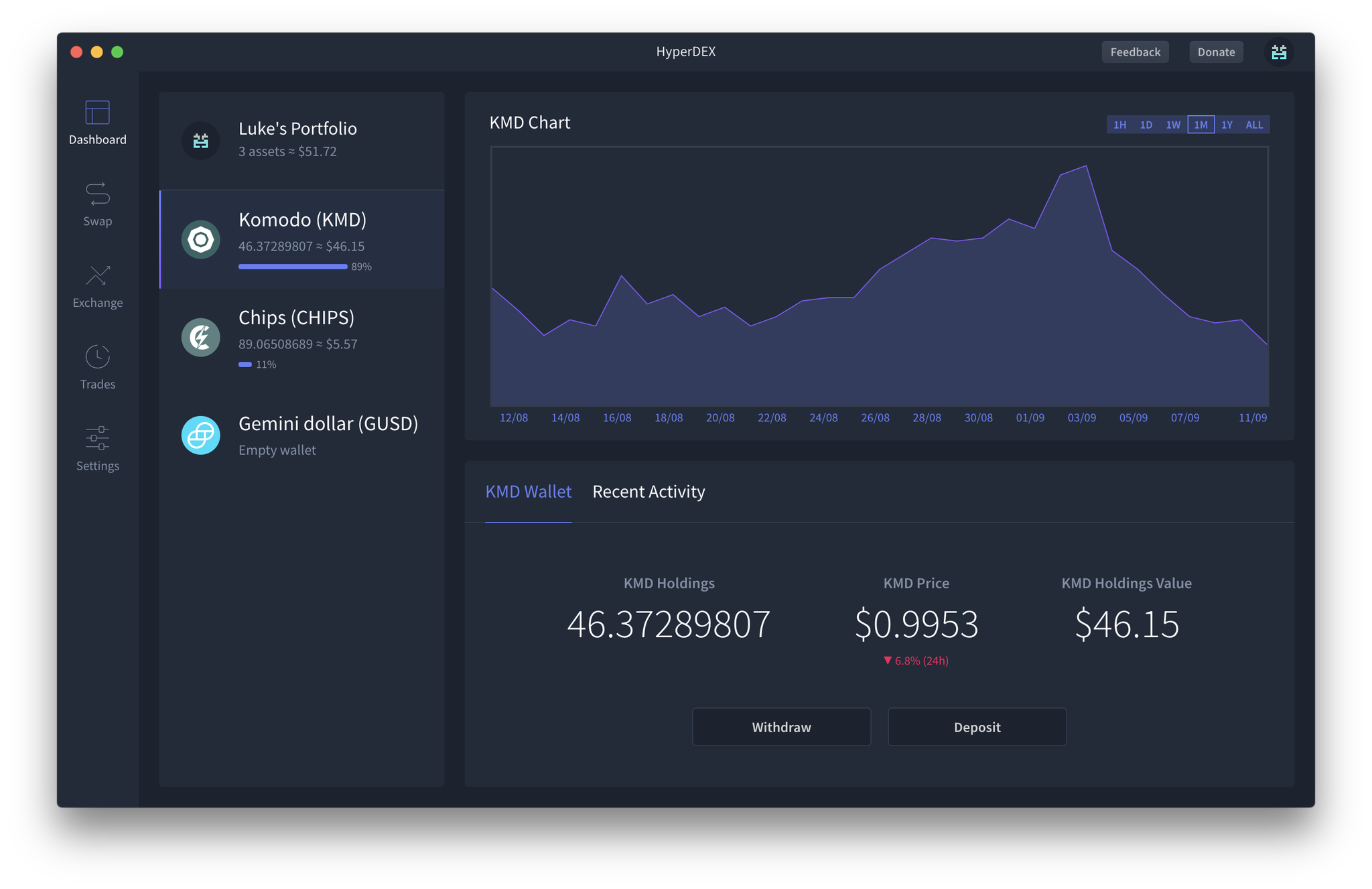The height and width of the screenshot is (889, 1372).
Task: Click the 'Empty wallet' label
Action: click(x=277, y=450)
